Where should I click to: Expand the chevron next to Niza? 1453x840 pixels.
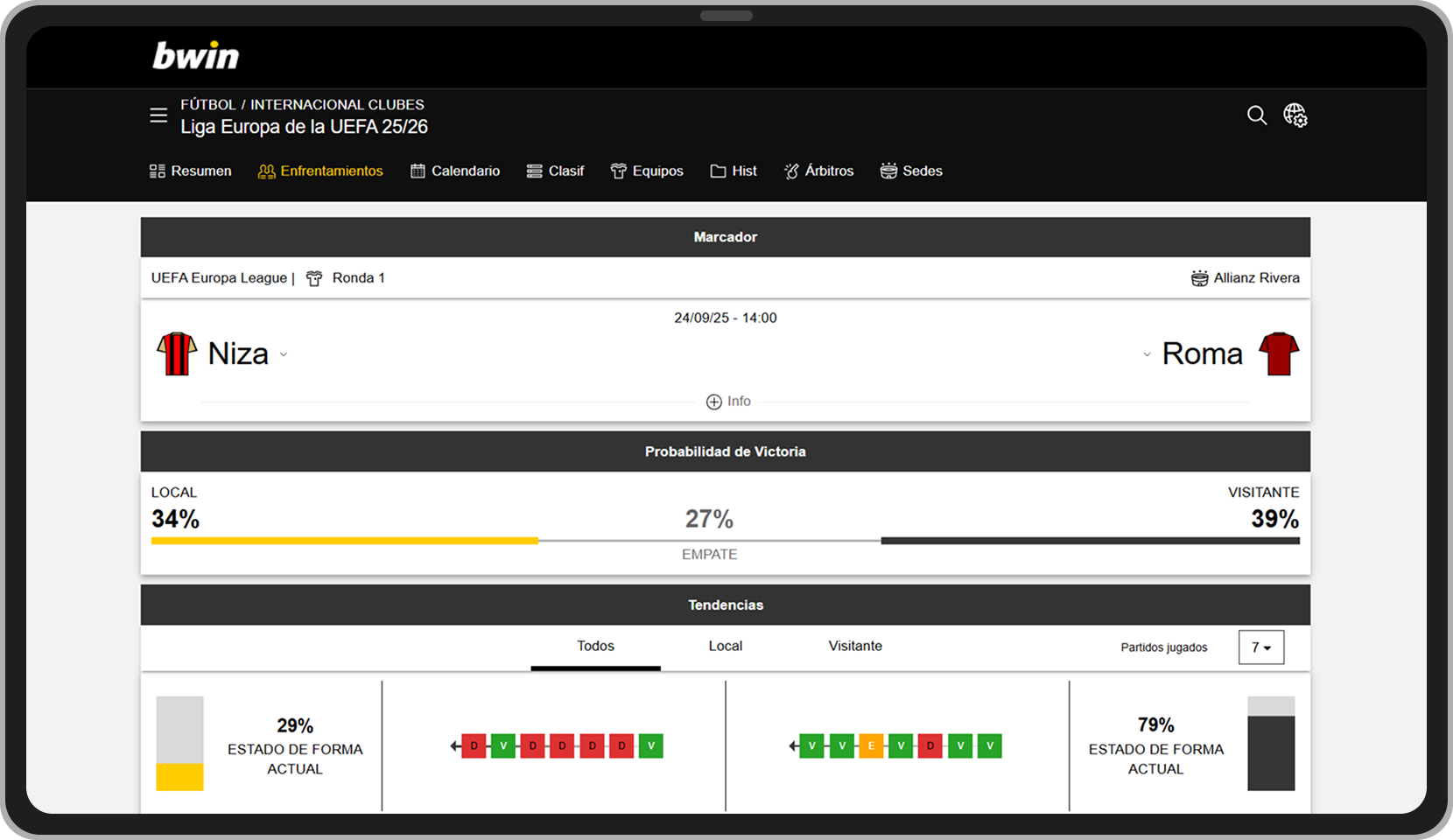(284, 355)
